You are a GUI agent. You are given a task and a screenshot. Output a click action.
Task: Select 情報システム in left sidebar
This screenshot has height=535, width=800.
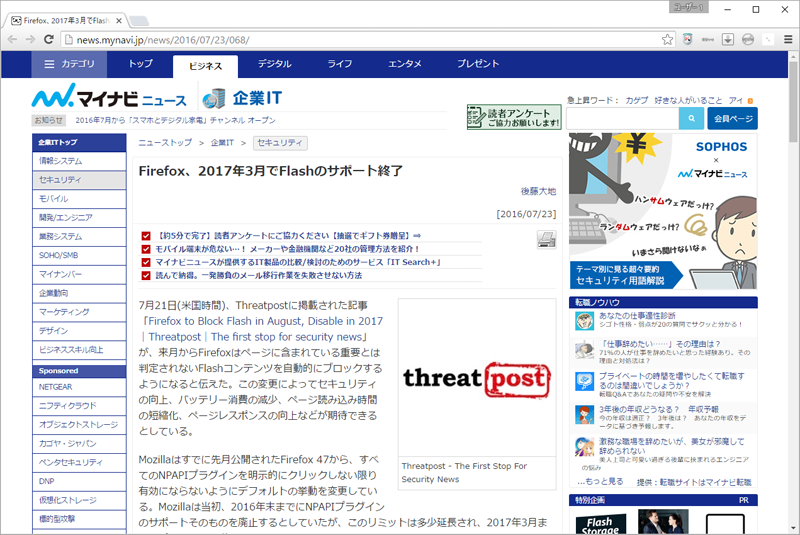pos(79,161)
